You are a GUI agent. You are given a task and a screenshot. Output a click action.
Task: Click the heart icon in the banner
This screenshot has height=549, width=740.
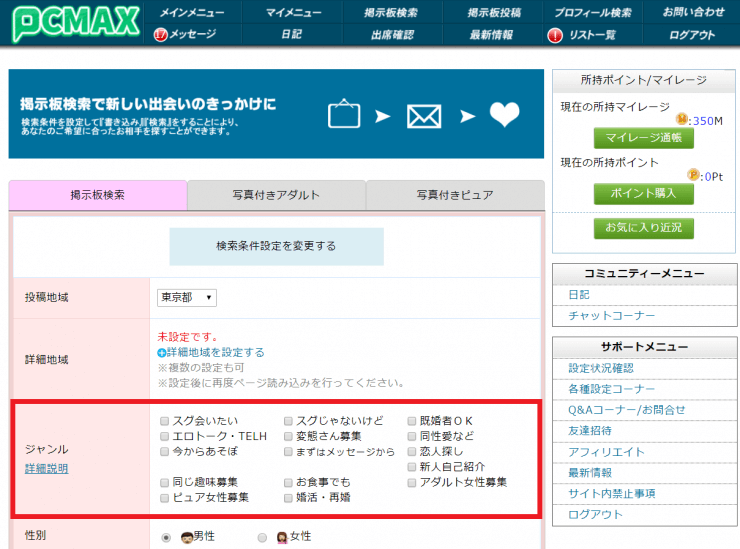tap(505, 116)
